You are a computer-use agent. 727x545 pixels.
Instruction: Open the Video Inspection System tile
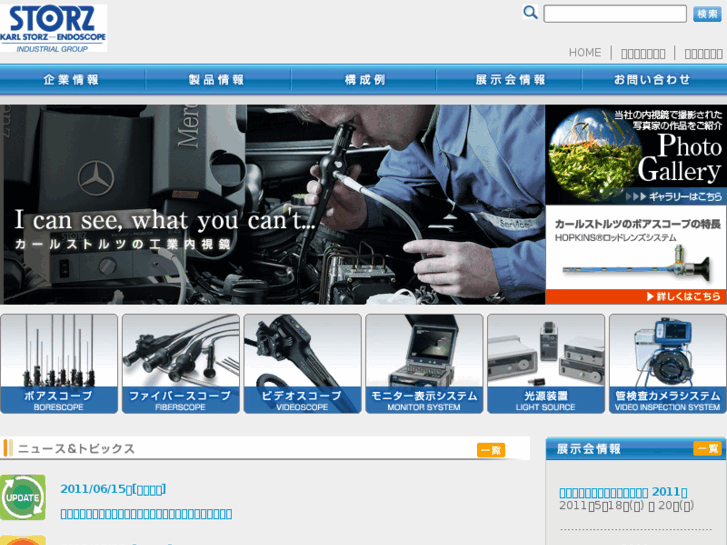(667, 364)
